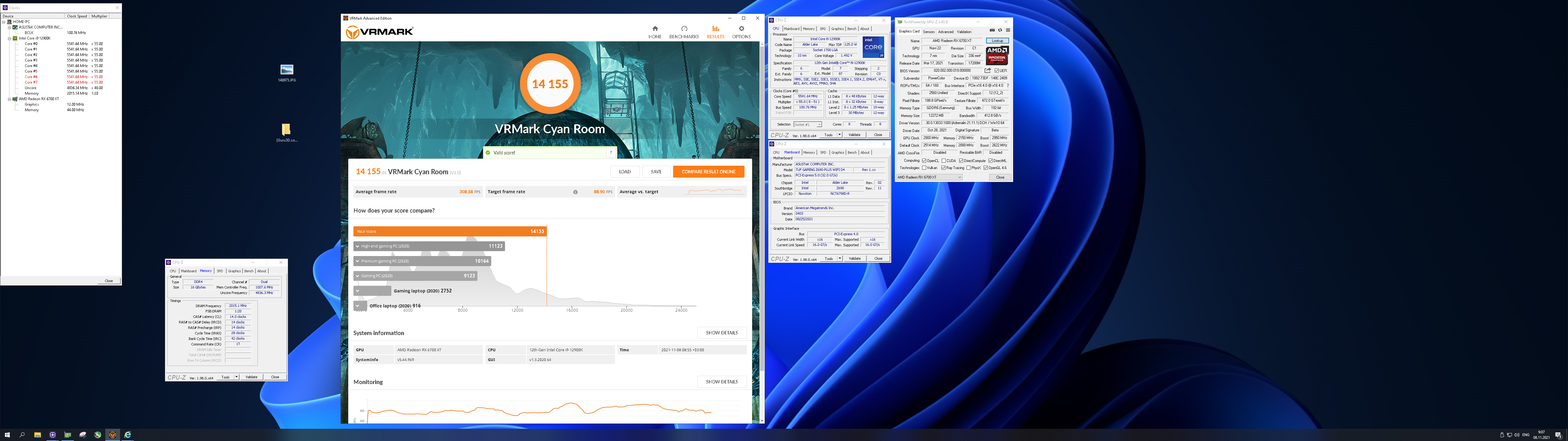This screenshot has height=441, width=1568.
Task: Click SHOW DETAILS for System information
Action: pyautogui.click(x=722, y=333)
